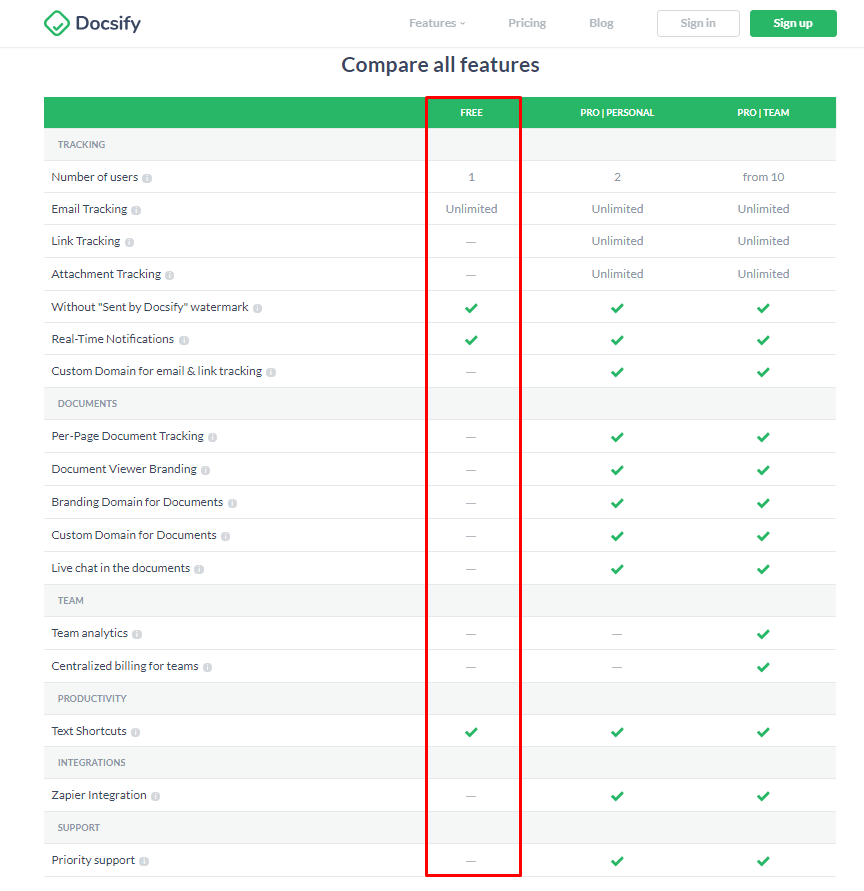Viewport: 864px width, 891px height.
Task: Click info icon beside Link Tracking
Action: (130, 242)
